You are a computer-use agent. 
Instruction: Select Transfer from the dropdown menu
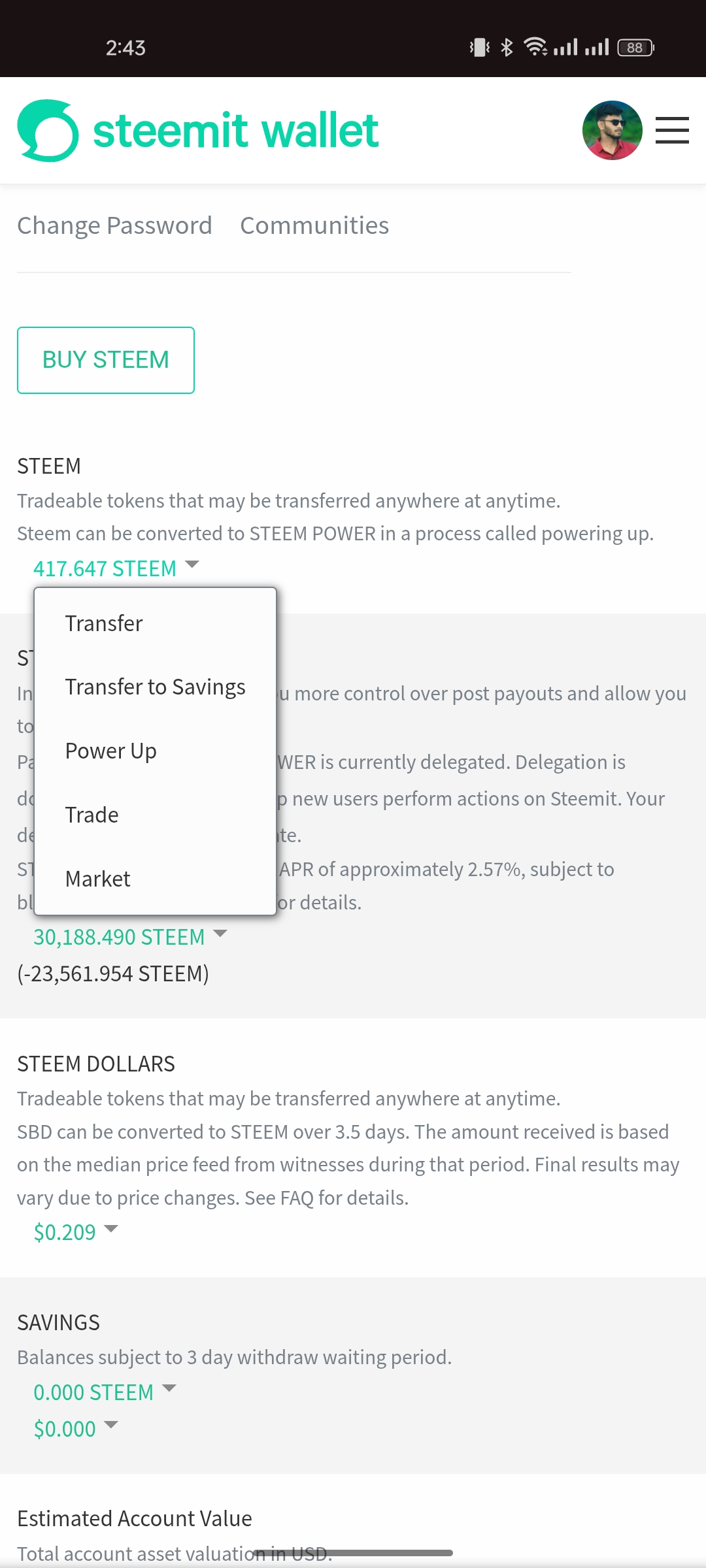pyautogui.click(x=104, y=623)
